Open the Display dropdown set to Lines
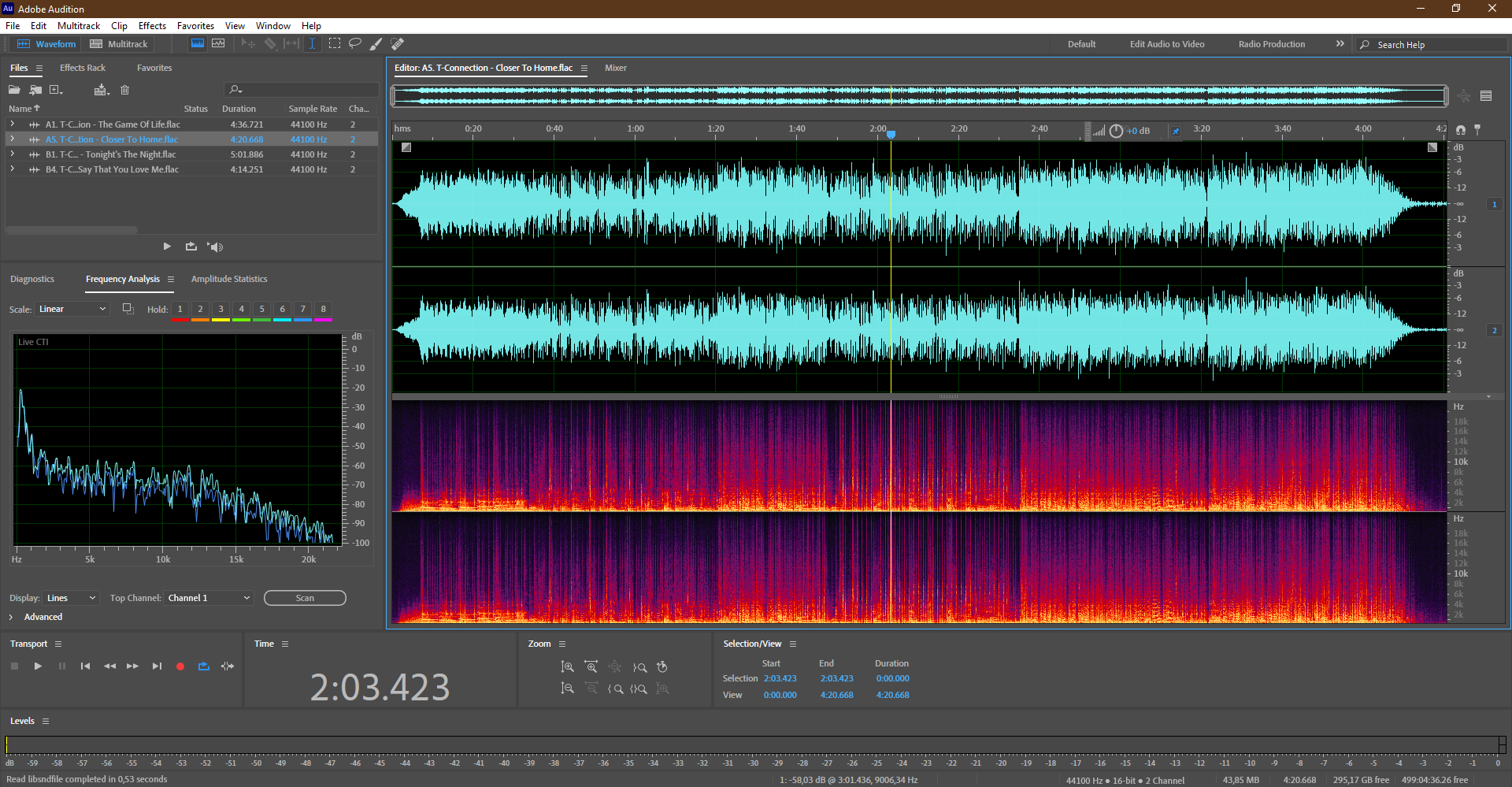This screenshot has height=787, width=1512. [x=70, y=598]
